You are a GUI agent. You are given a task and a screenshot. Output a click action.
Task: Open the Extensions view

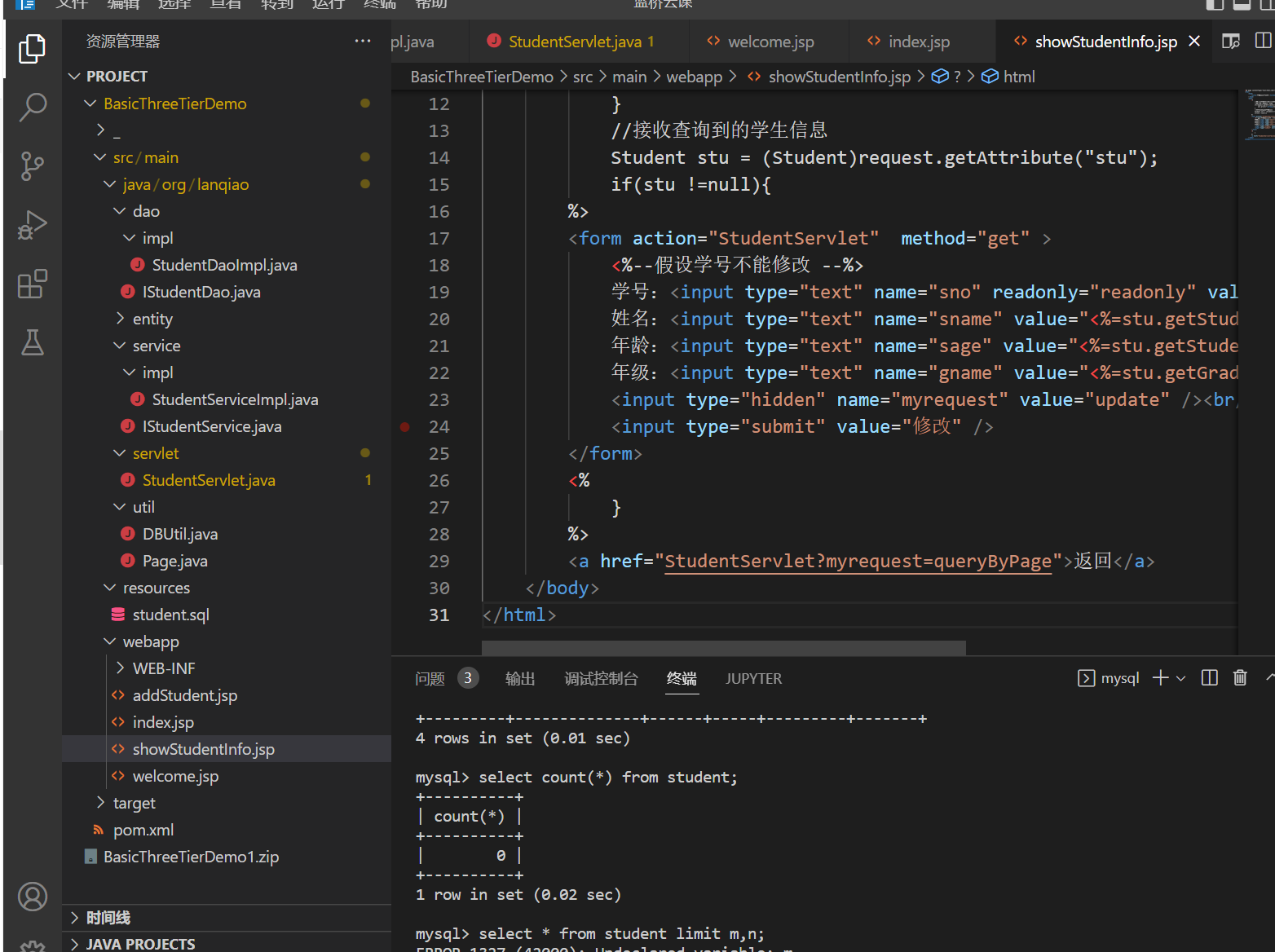[33, 284]
